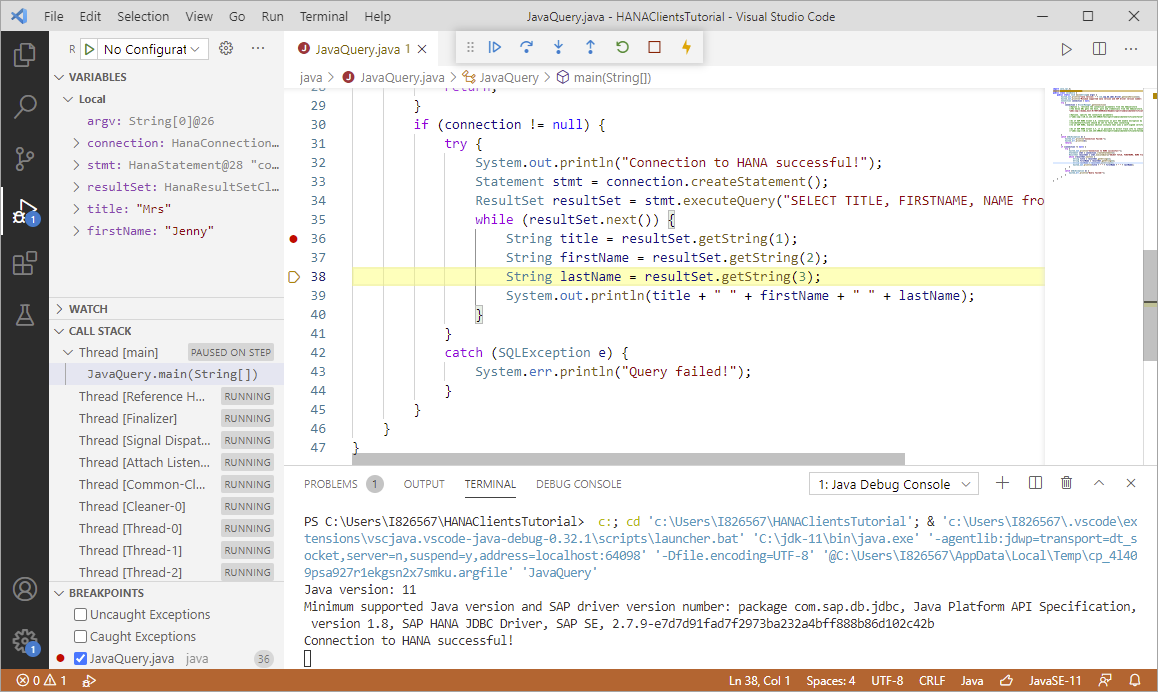Open the File menu
The height and width of the screenshot is (692, 1158).
(x=54, y=16)
